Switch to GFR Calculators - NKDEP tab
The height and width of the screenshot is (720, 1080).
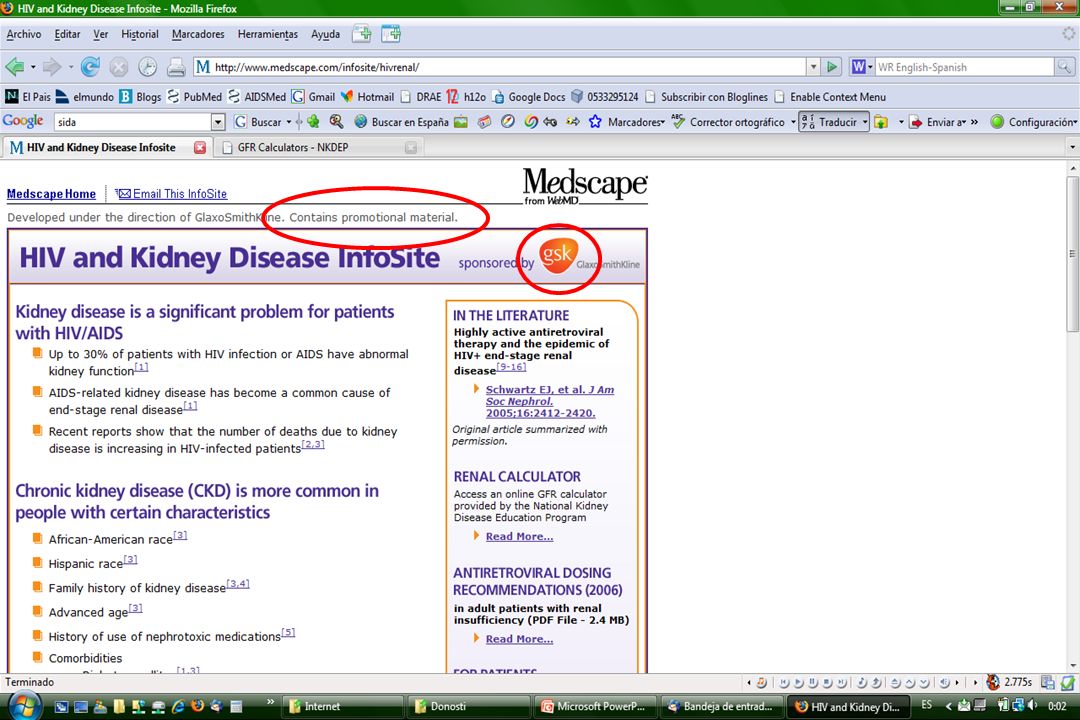pos(319,147)
